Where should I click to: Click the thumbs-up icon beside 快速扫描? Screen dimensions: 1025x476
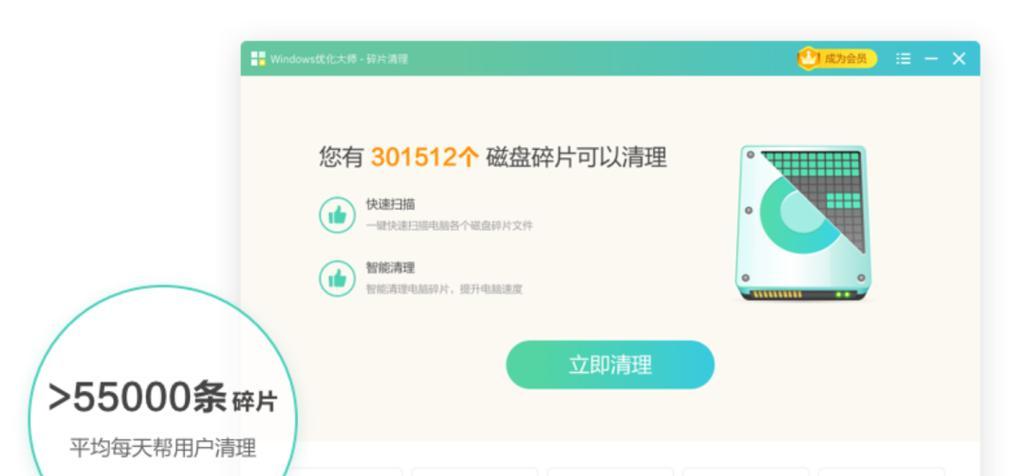tap(337, 215)
